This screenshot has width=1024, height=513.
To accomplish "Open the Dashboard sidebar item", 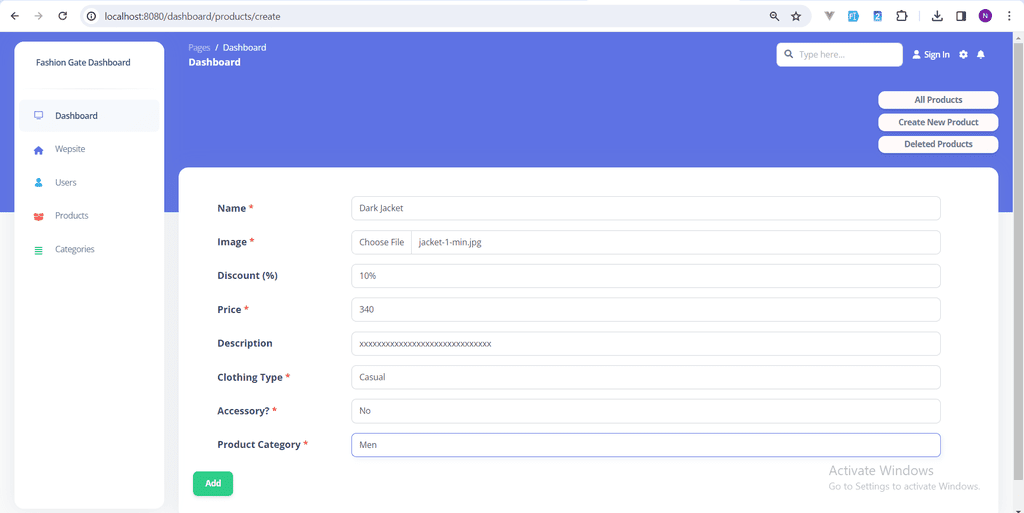I will coord(89,116).
